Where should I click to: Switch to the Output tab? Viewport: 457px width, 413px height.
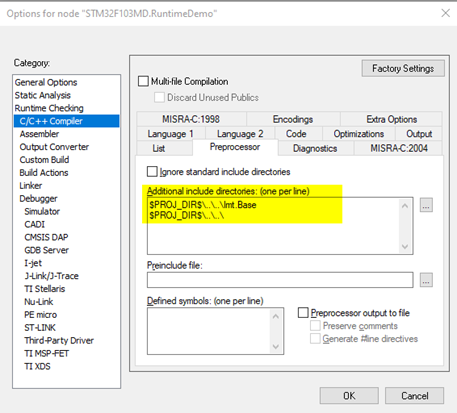tap(419, 134)
